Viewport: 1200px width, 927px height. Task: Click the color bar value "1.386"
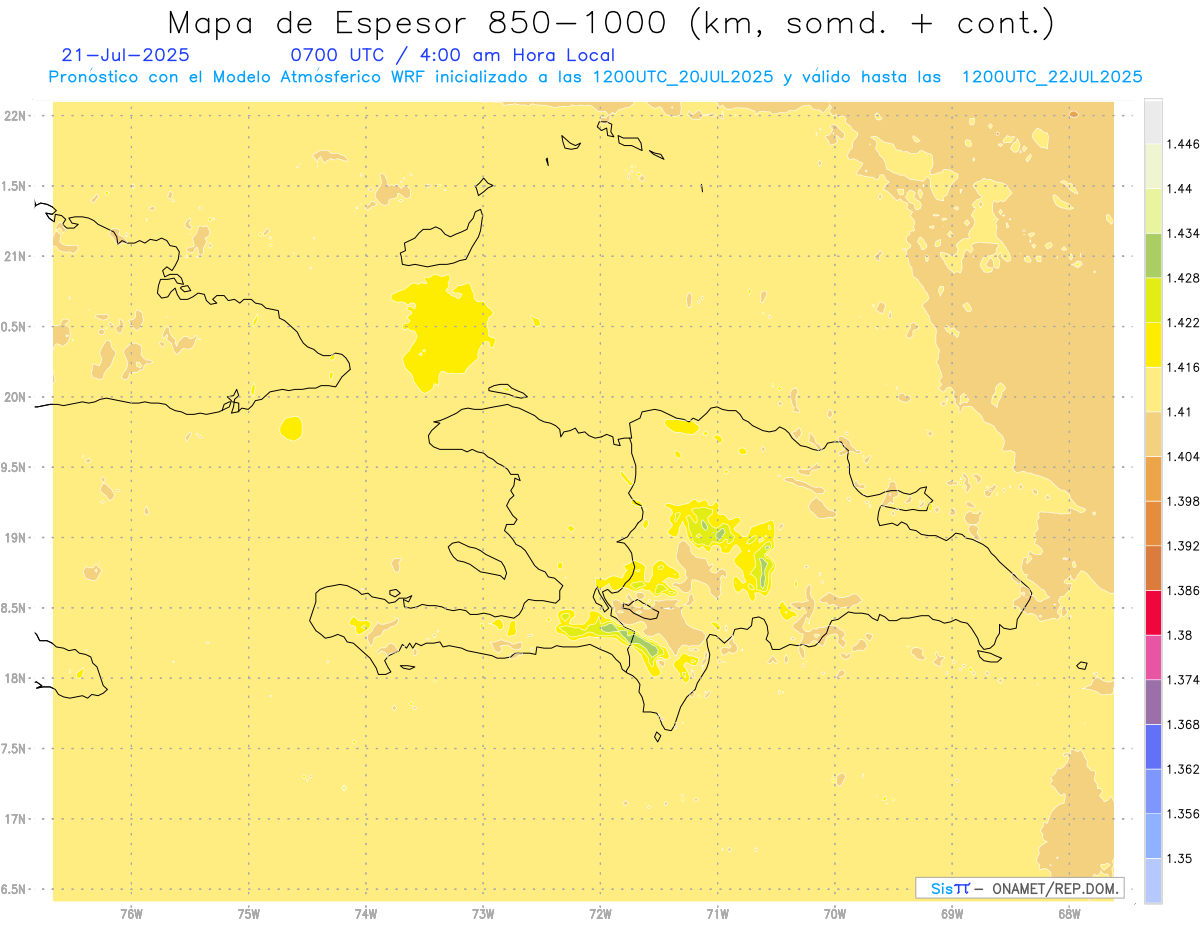point(1183,590)
